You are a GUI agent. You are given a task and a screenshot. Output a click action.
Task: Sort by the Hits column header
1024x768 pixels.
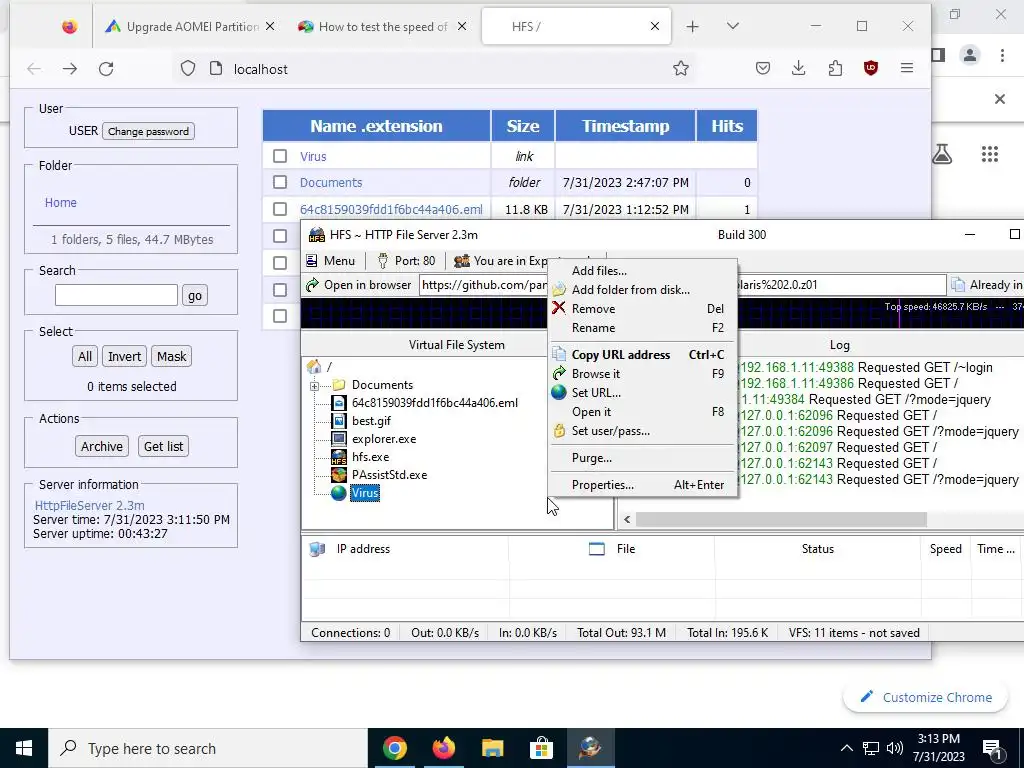coord(727,126)
